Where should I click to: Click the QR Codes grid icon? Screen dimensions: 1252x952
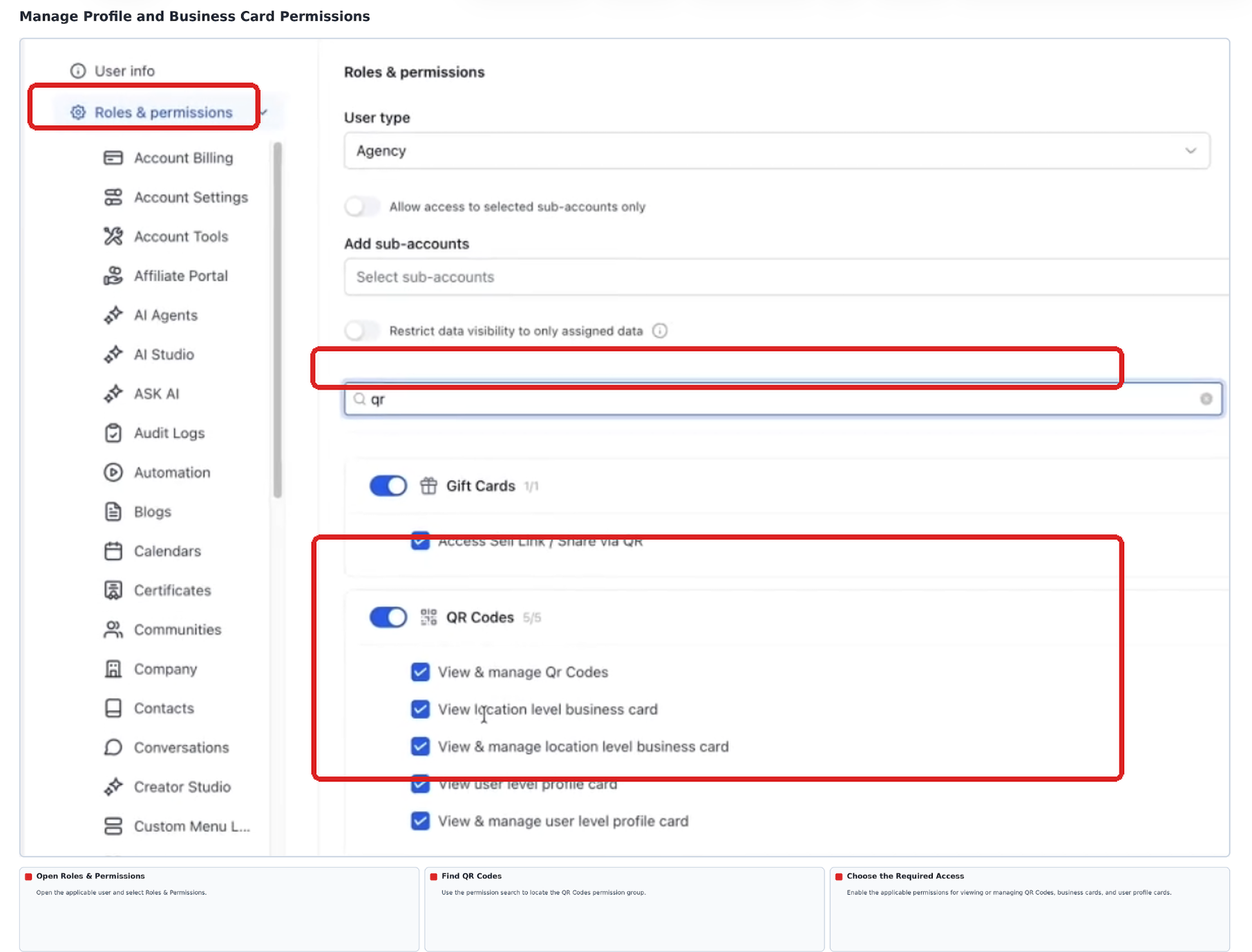(428, 617)
